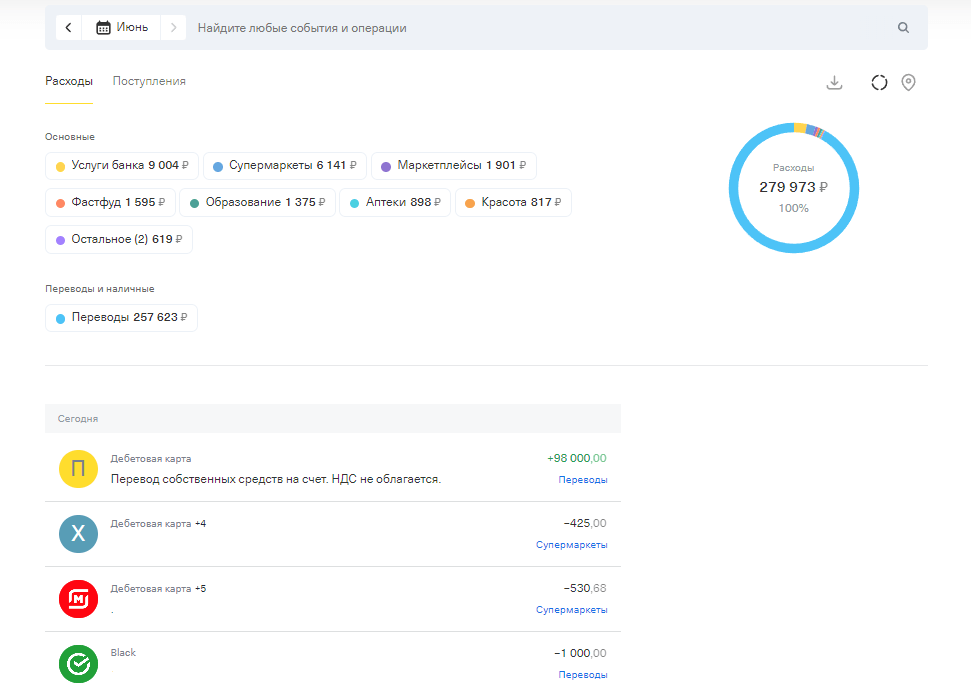Go to next month arrow
This screenshot has width=971, height=692.
(x=173, y=28)
